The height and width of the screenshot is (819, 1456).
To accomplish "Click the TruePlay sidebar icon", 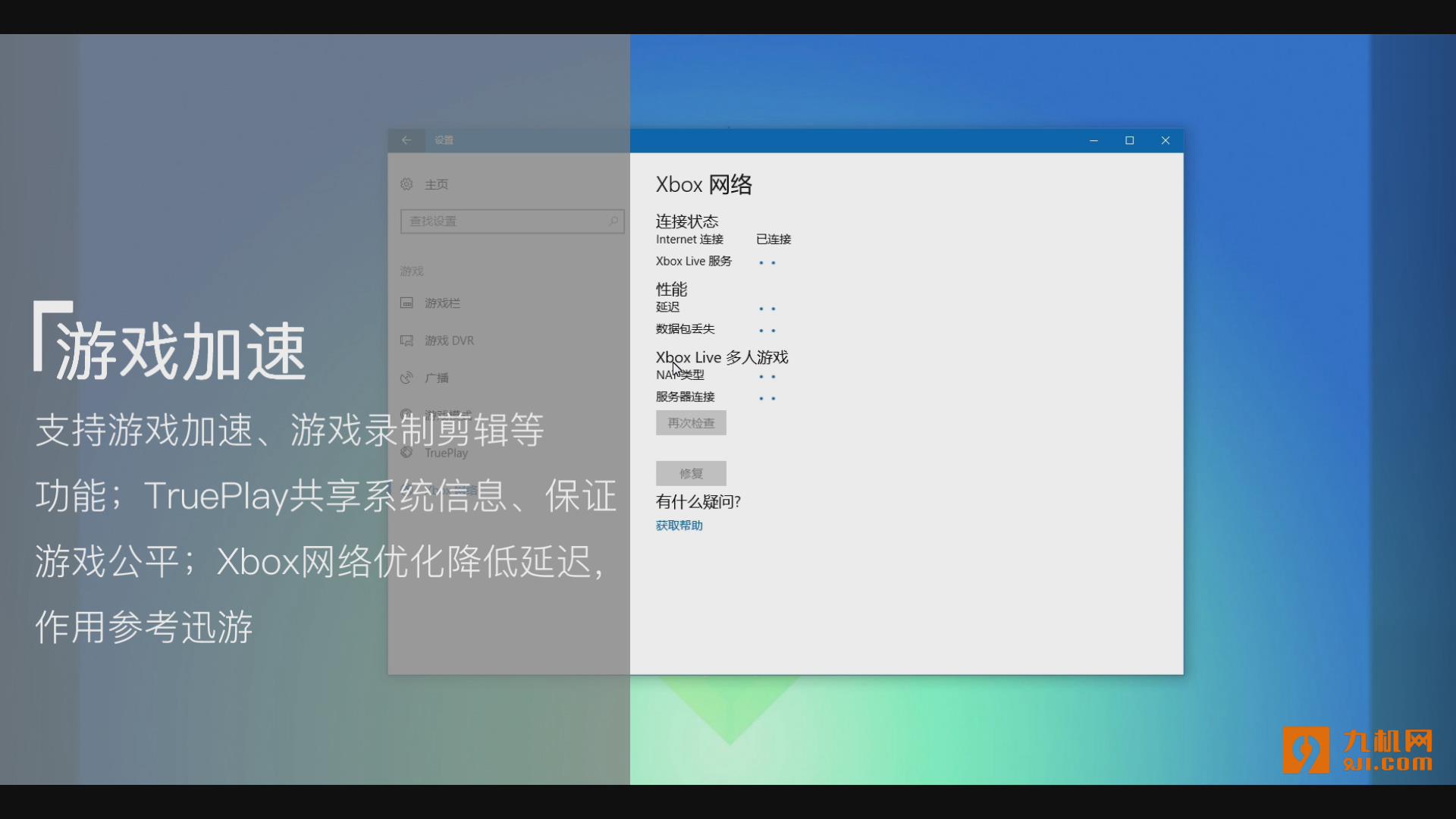I will 406,453.
